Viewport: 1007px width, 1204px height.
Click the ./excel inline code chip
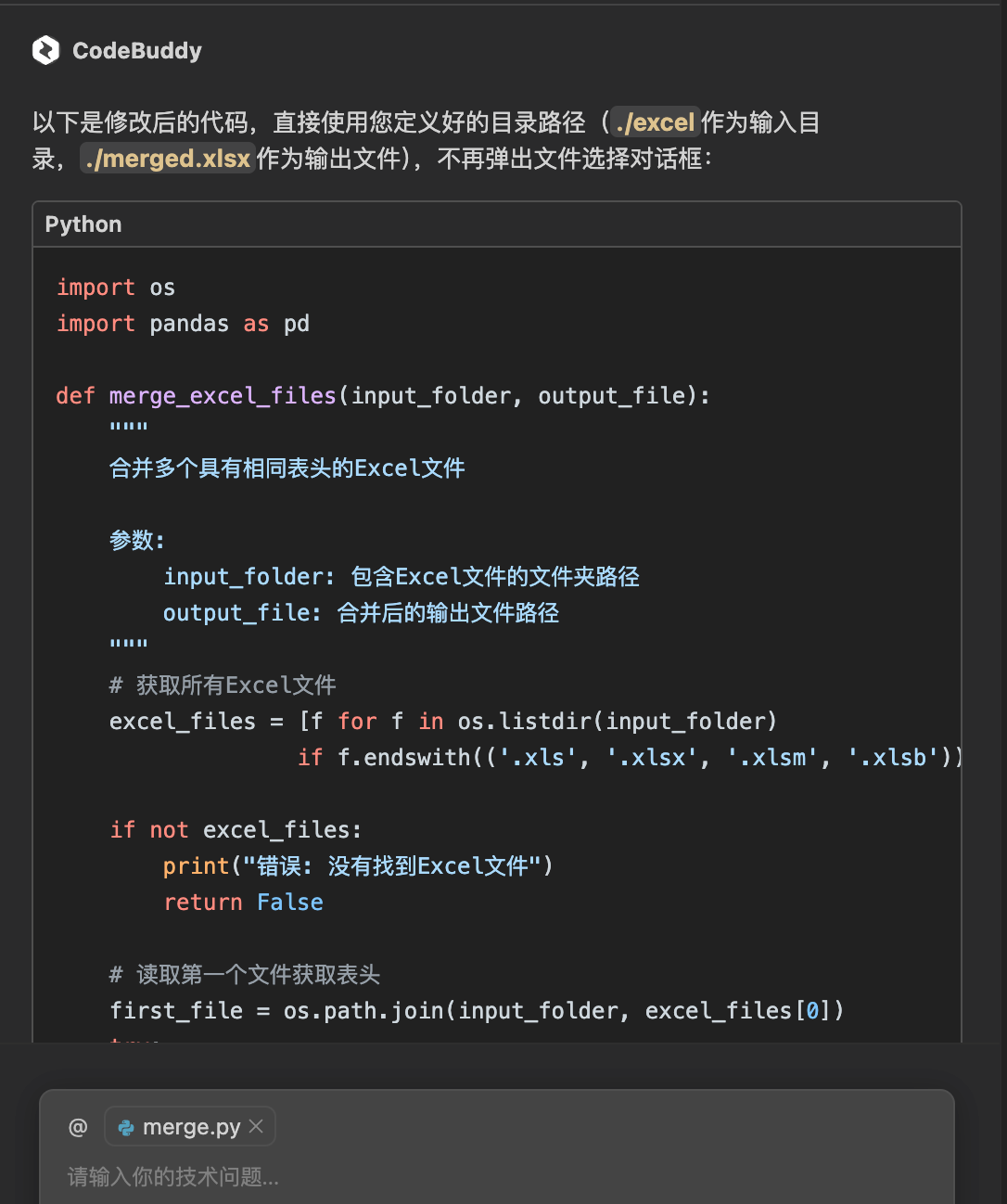(654, 122)
